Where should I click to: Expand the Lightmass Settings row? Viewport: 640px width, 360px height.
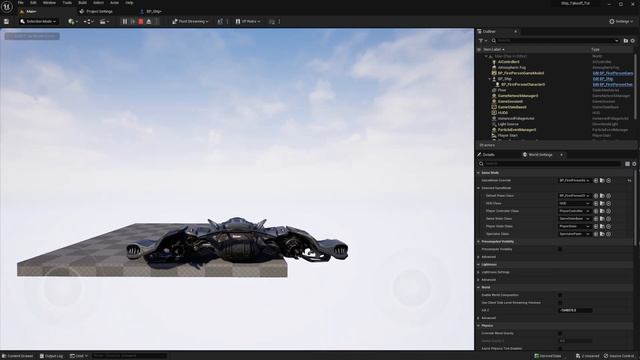(x=479, y=272)
